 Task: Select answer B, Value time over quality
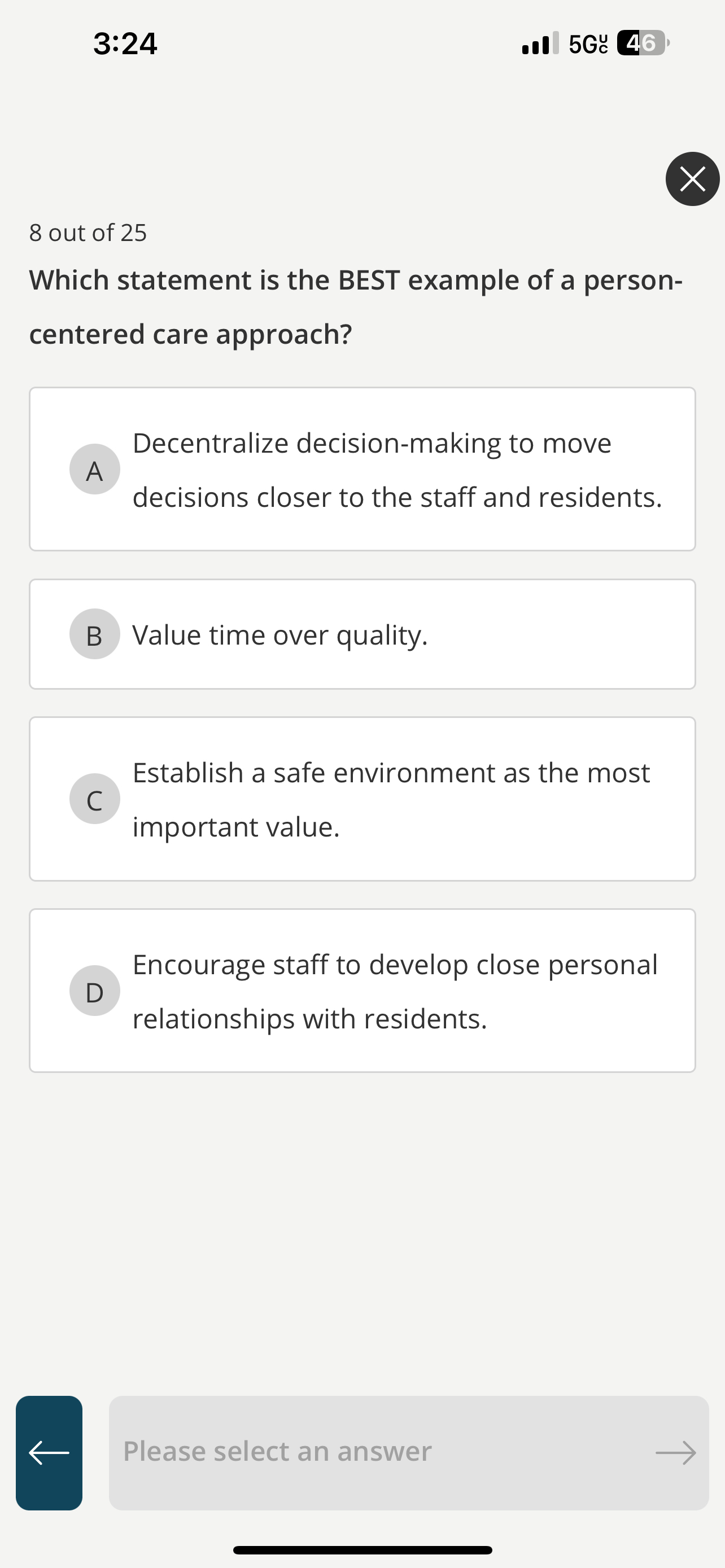pos(363,634)
